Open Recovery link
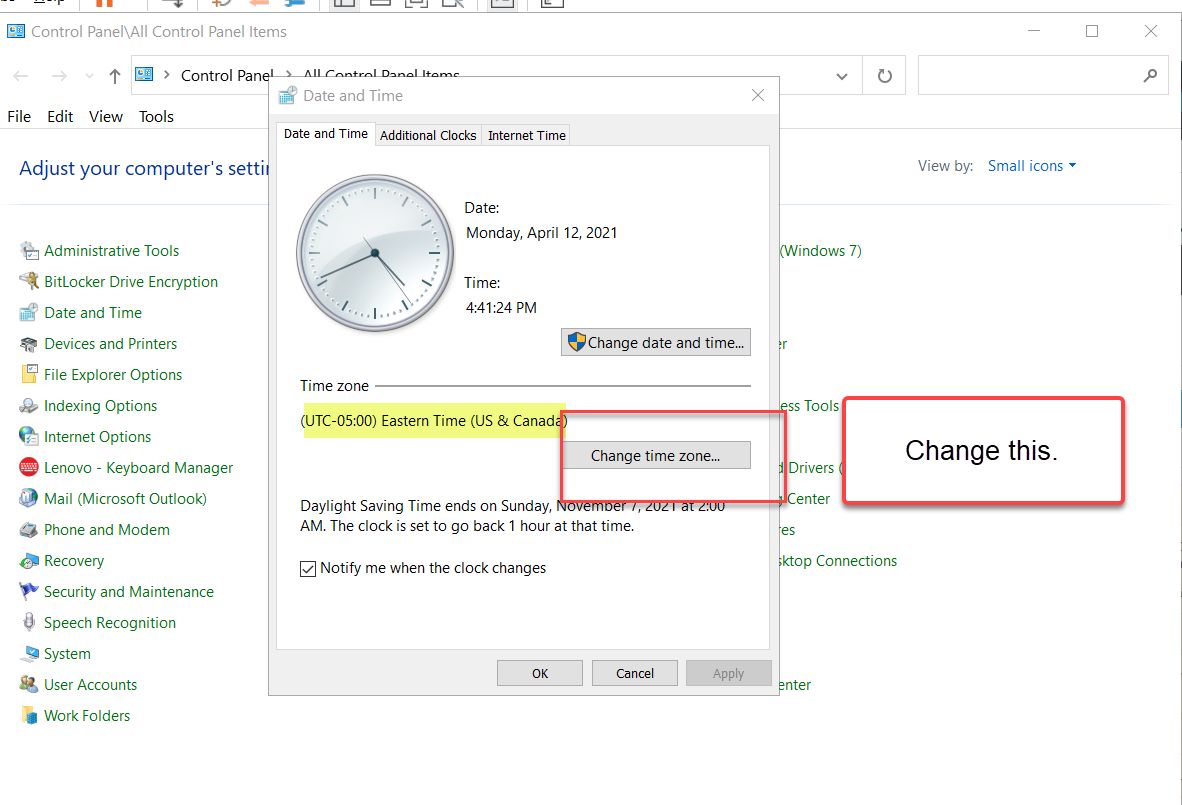 point(74,561)
